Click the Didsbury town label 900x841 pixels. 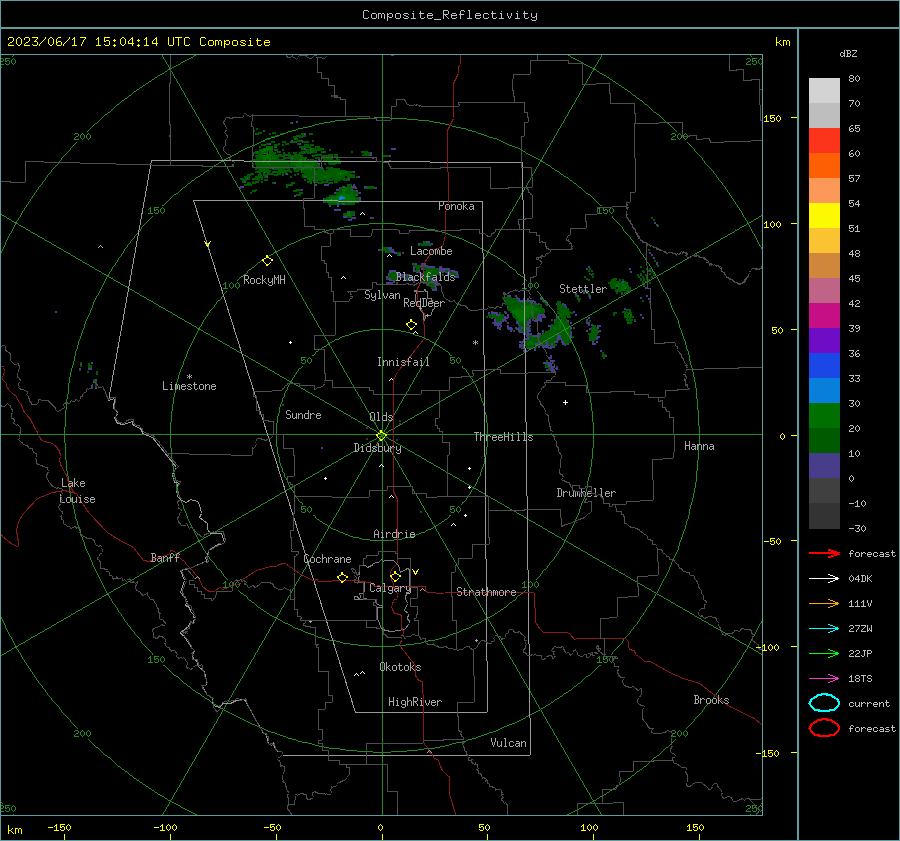(x=377, y=448)
